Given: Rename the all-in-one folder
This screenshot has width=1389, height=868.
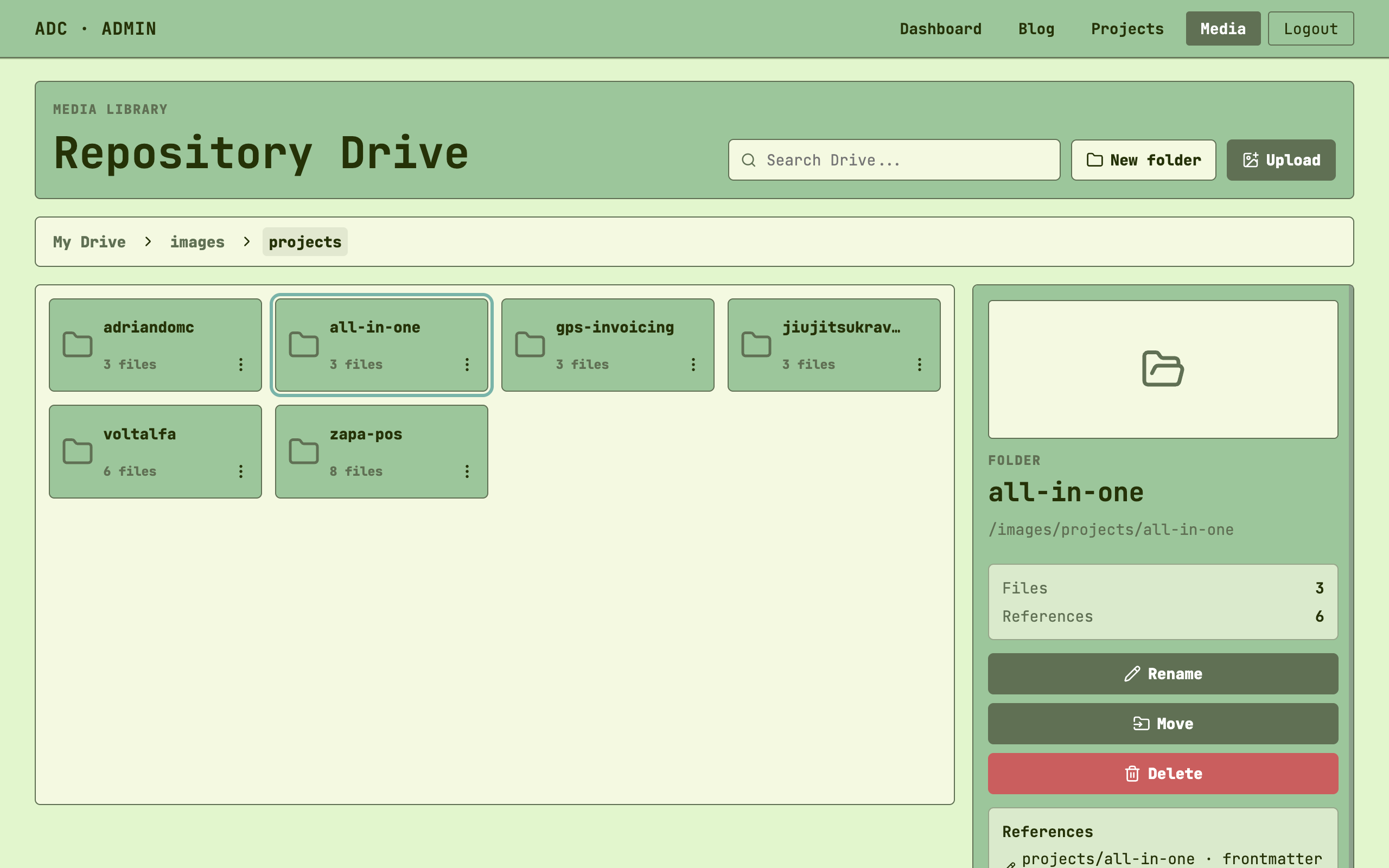Looking at the screenshot, I should [x=1163, y=673].
